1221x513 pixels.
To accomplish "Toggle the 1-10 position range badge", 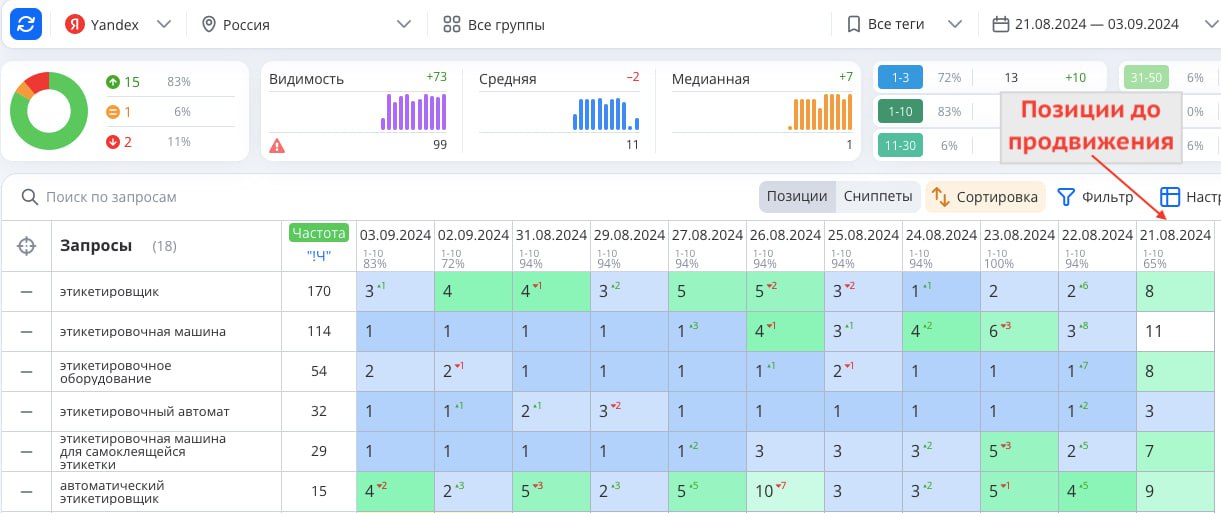I will point(900,112).
